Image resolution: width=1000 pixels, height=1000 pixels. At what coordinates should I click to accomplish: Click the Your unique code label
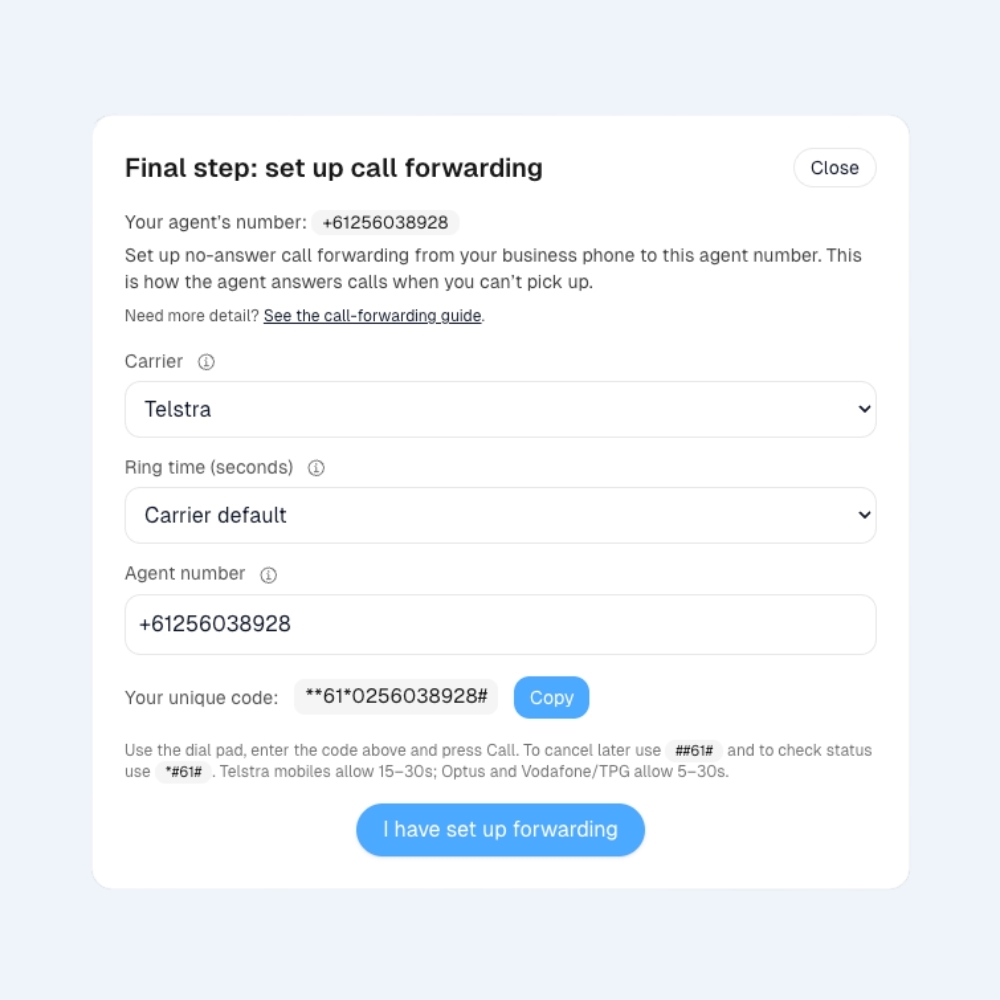[201, 698]
